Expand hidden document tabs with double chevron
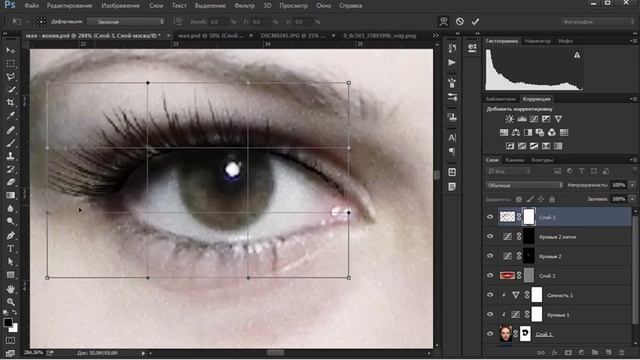Screen dimensions: 640x360 [x=436, y=36]
